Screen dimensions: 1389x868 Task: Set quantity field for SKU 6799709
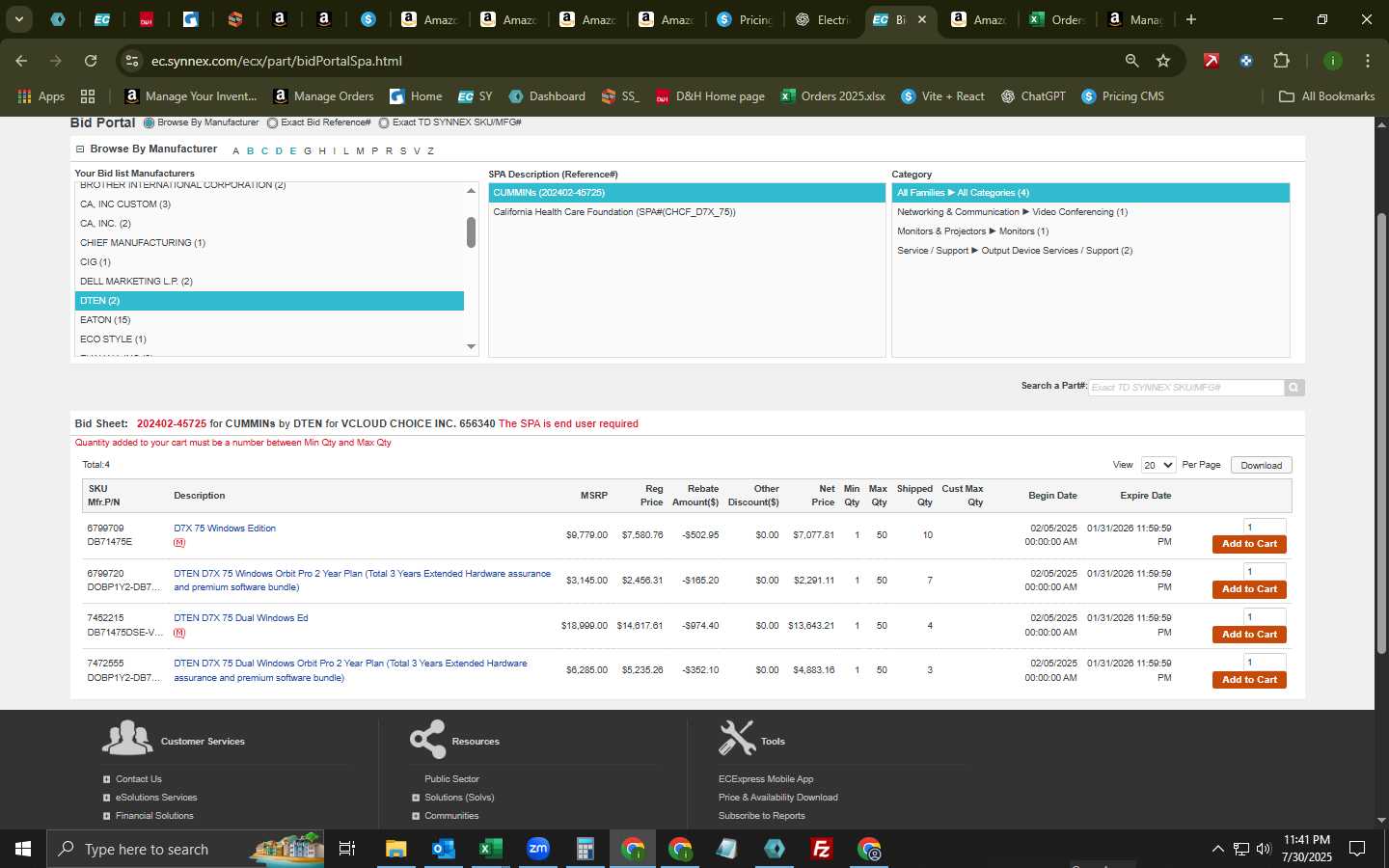click(x=1265, y=527)
